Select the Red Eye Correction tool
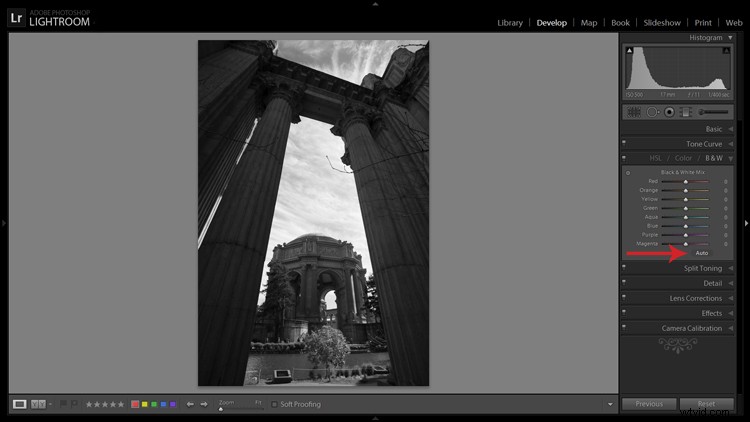Viewport: 750px width, 422px height. [670, 112]
